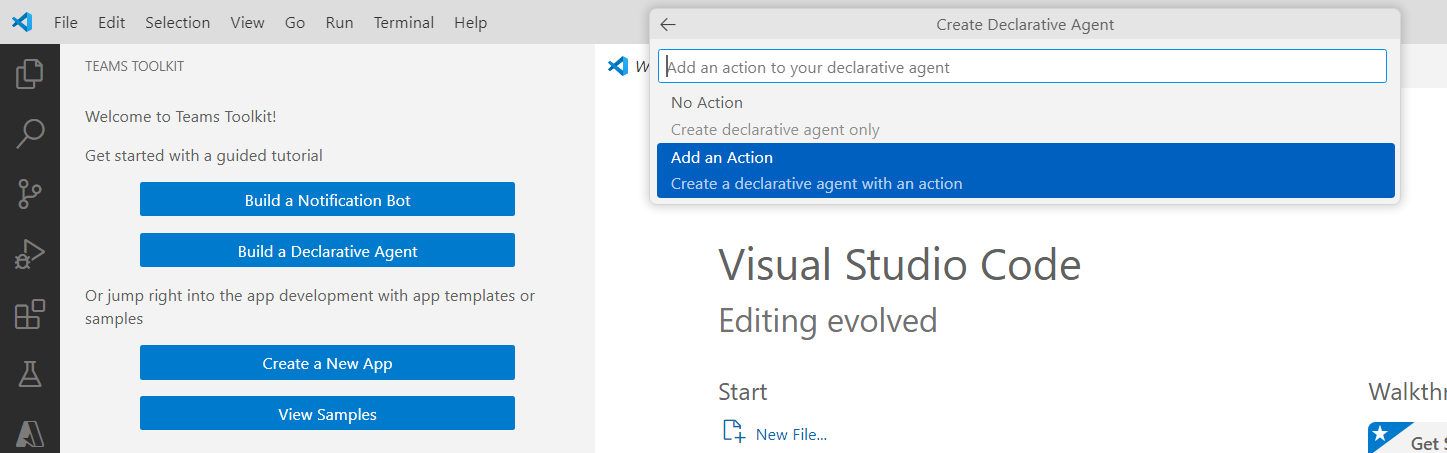The width and height of the screenshot is (1447, 453).
Task: Open the Source Control view icon
Action: point(30,194)
